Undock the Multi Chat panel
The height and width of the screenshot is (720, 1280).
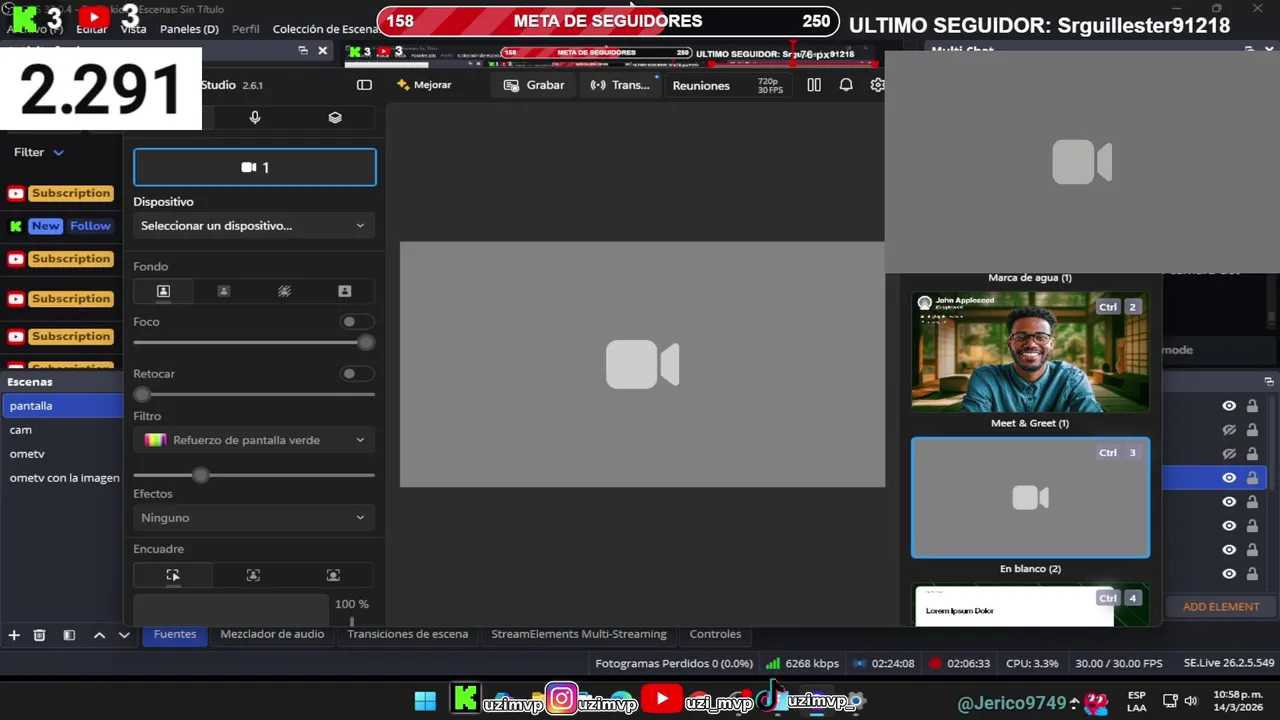pos(1249,49)
